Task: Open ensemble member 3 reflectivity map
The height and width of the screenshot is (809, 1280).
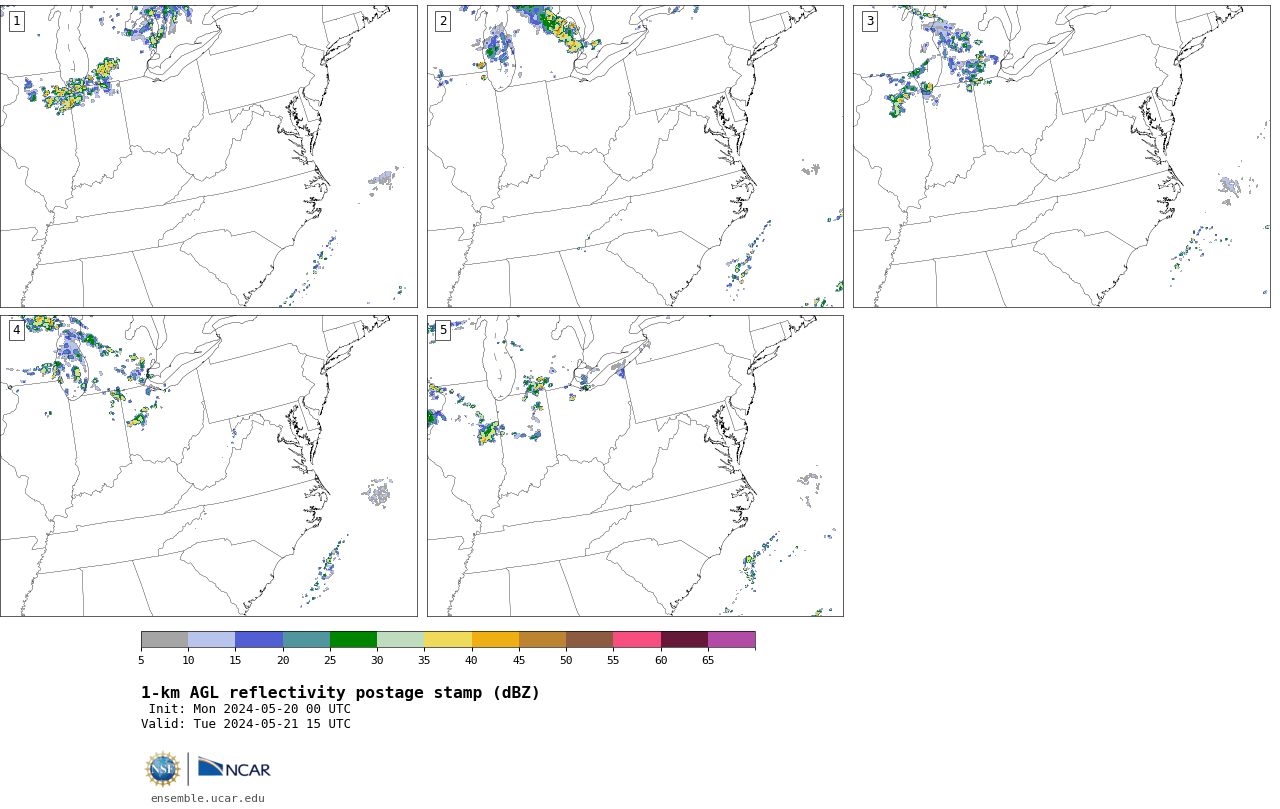Action: pos(1061,156)
